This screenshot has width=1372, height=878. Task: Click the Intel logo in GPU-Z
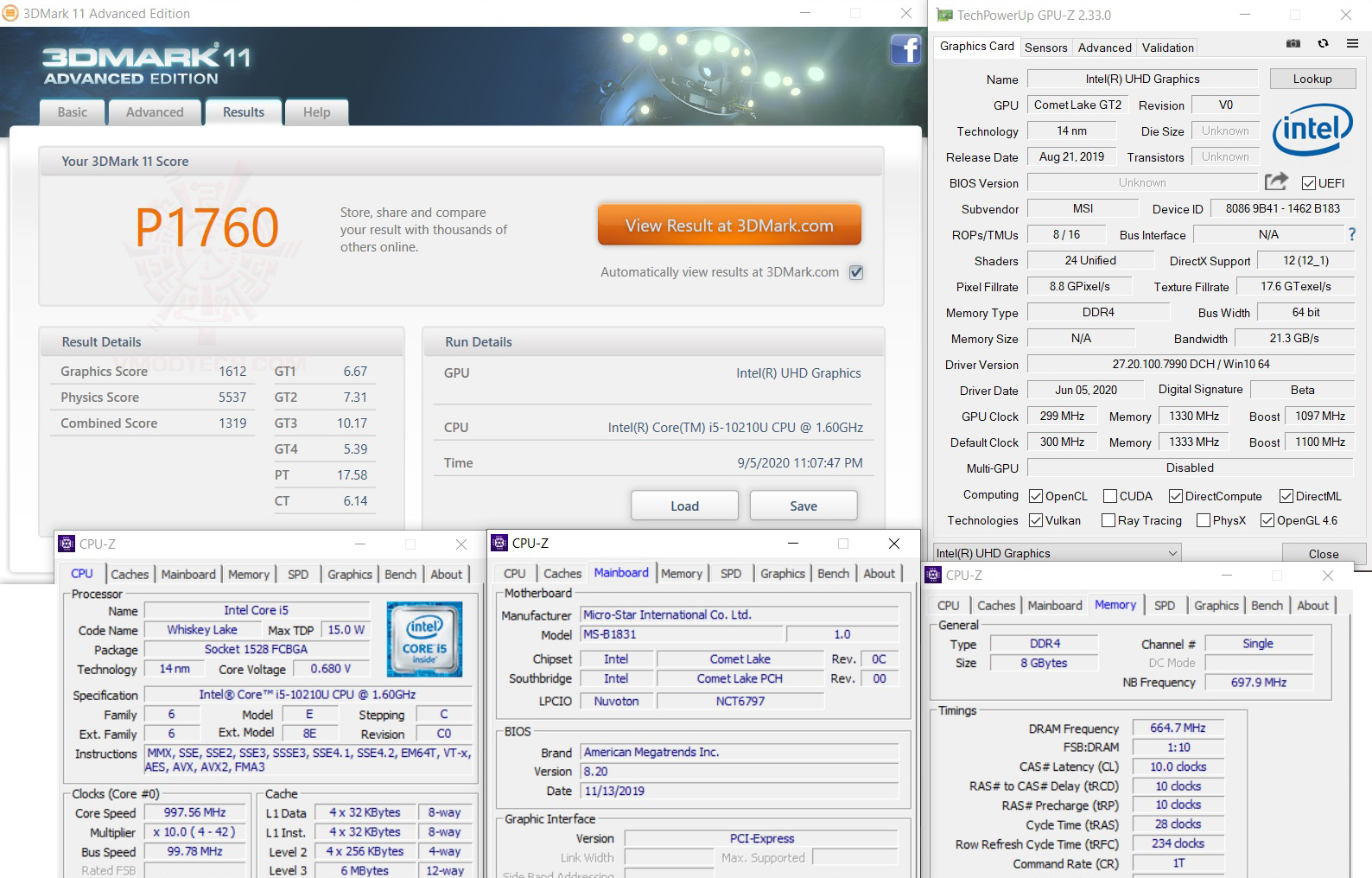(x=1312, y=130)
